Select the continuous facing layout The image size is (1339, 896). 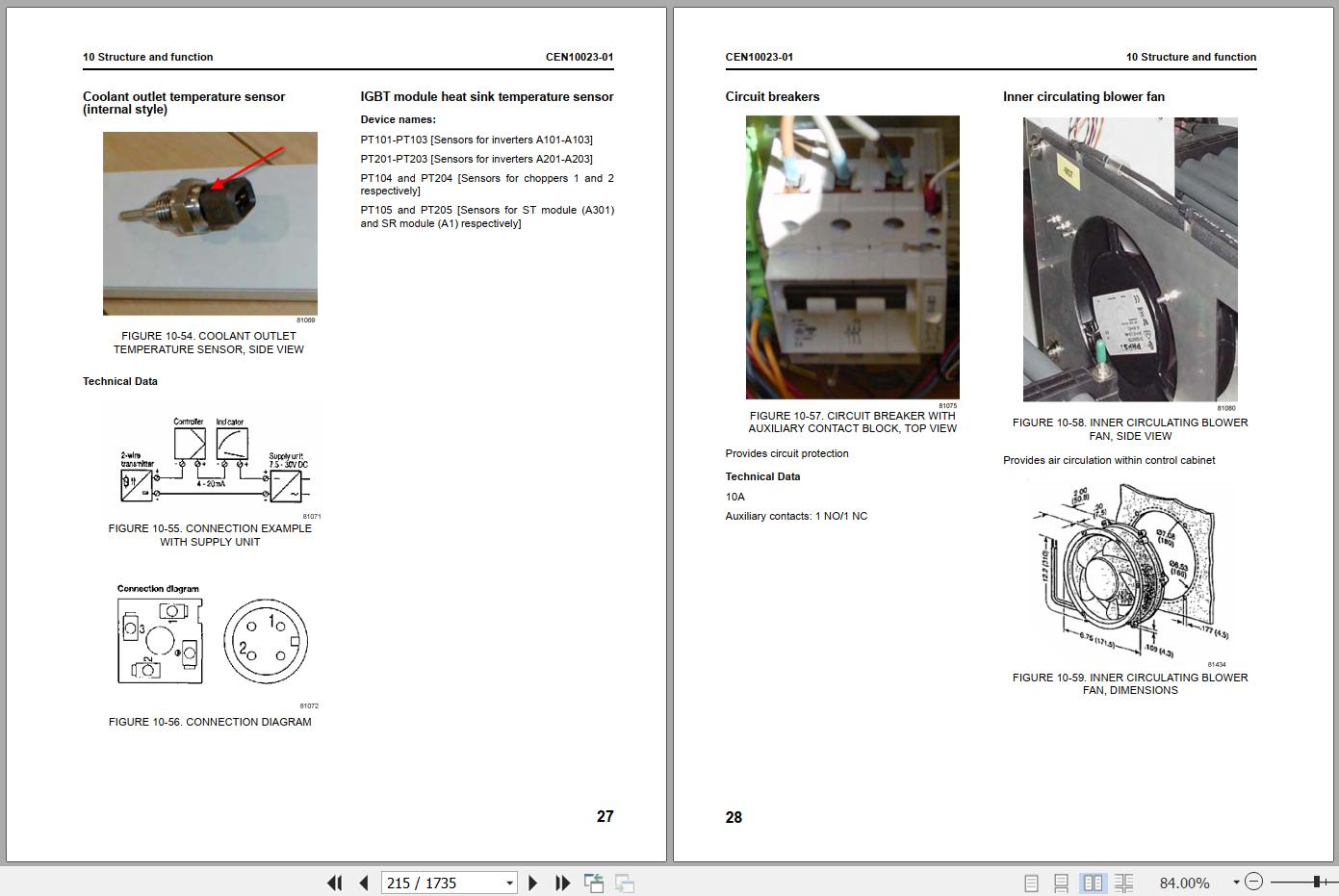click(x=1123, y=883)
